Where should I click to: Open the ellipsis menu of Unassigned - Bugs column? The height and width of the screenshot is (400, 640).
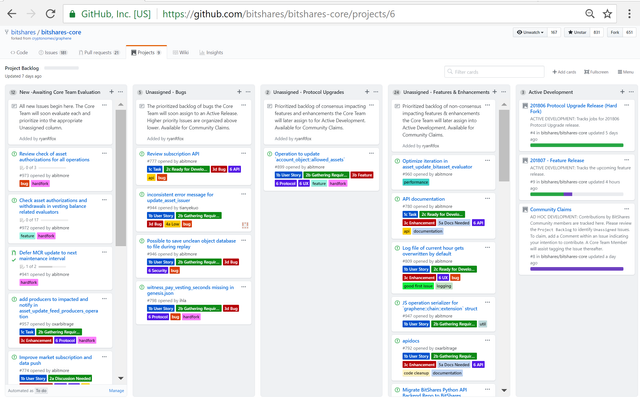(x=248, y=92)
